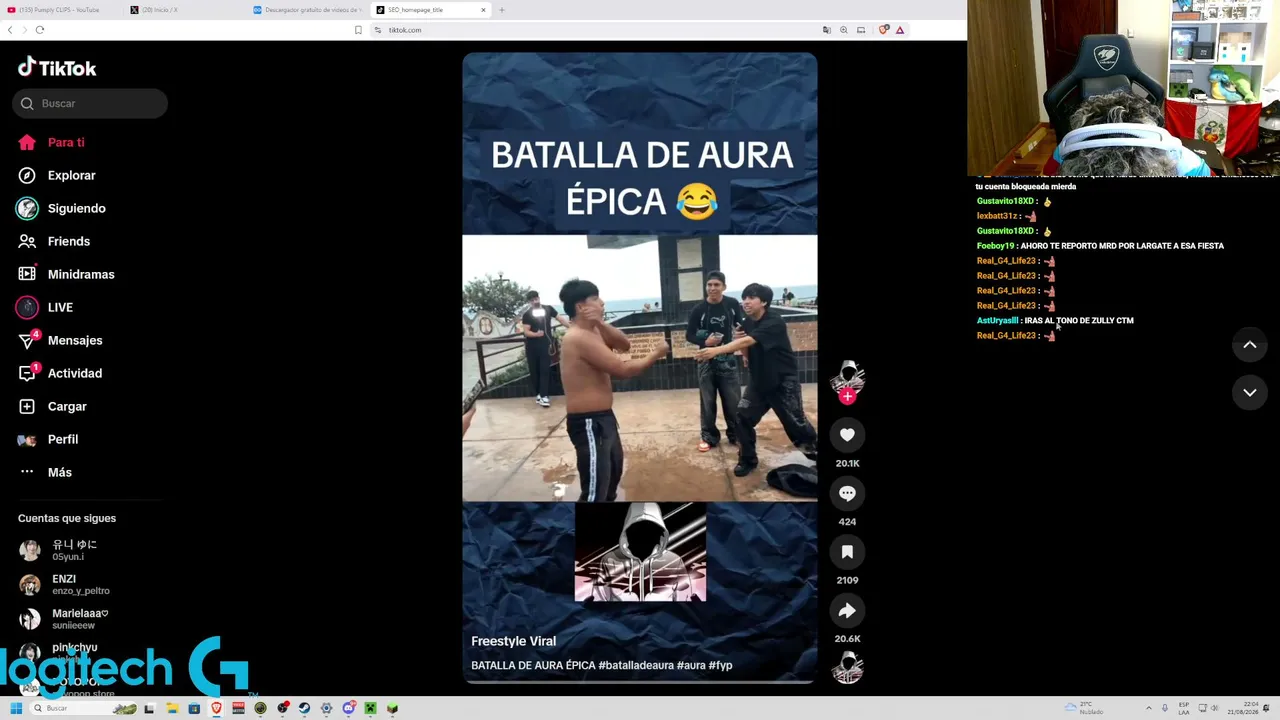Show hidden system tray icons
Screen dimensions: 1280x720
pyautogui.click(x=1149, y=708)
